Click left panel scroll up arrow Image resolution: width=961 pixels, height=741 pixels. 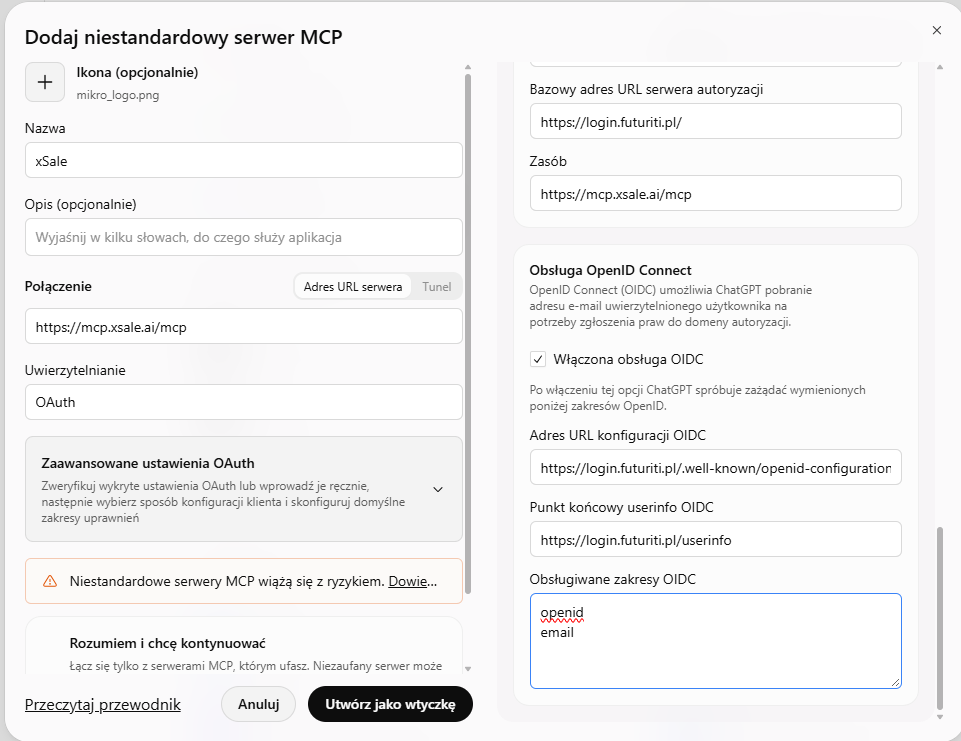coord(468,67)
